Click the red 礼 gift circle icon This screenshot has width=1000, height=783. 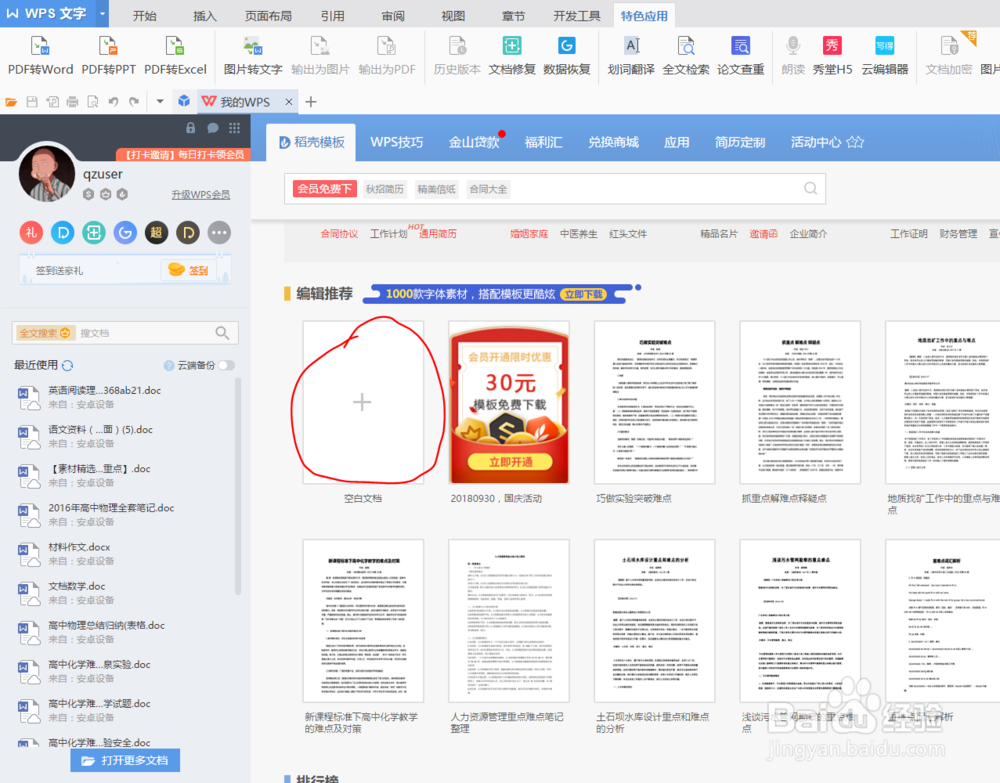(31, 233)
